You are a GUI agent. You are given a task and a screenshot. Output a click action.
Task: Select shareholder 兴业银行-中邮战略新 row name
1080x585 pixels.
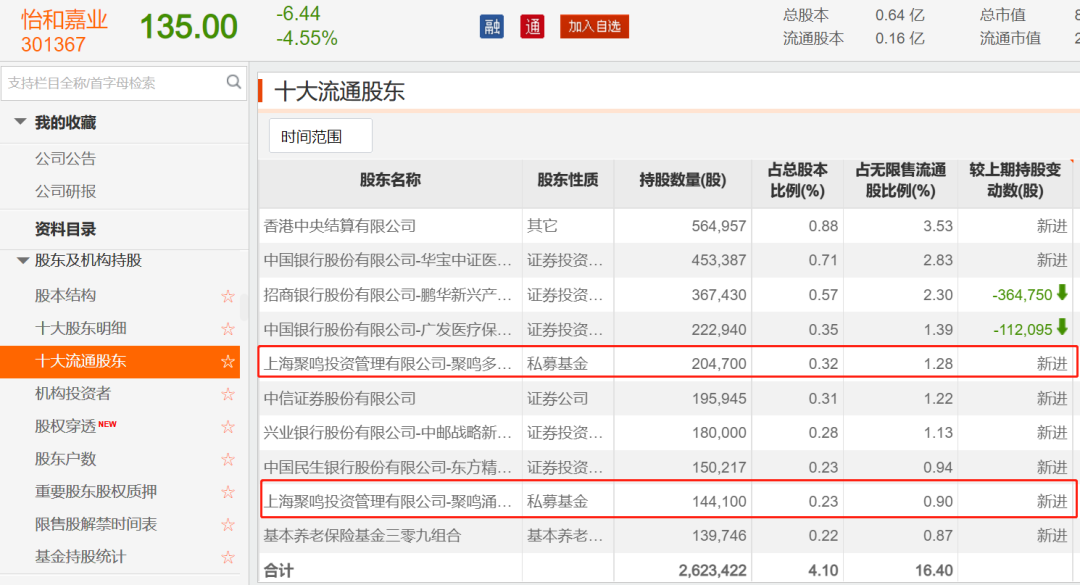click(x=387, y=433)
